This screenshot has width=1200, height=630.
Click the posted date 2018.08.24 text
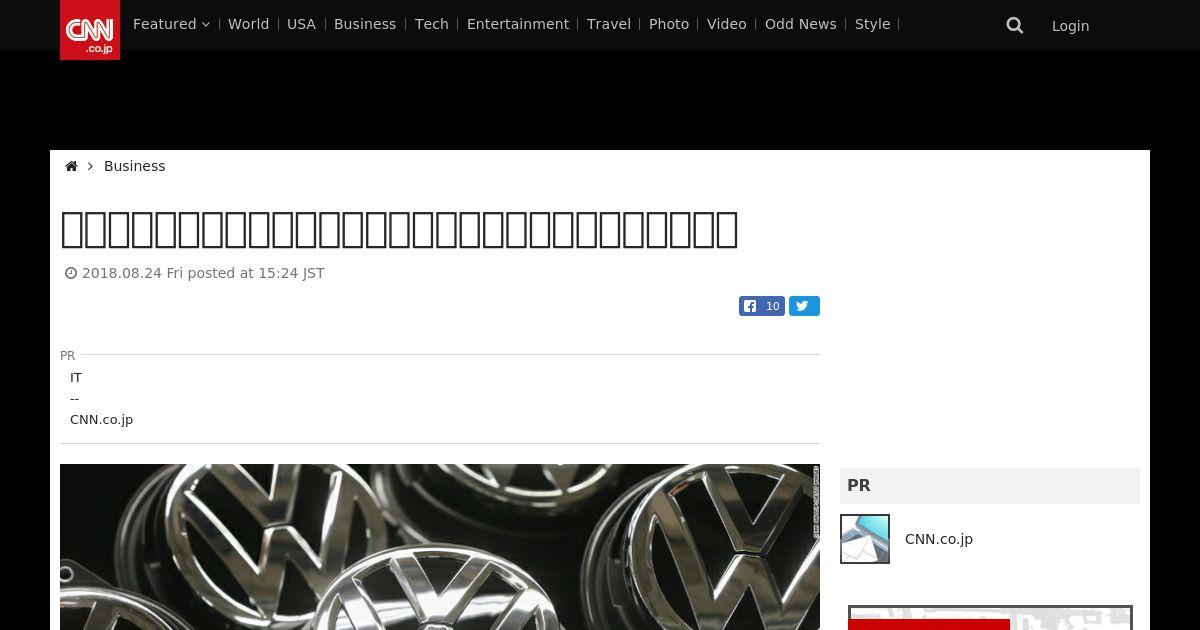coord(203,273)
